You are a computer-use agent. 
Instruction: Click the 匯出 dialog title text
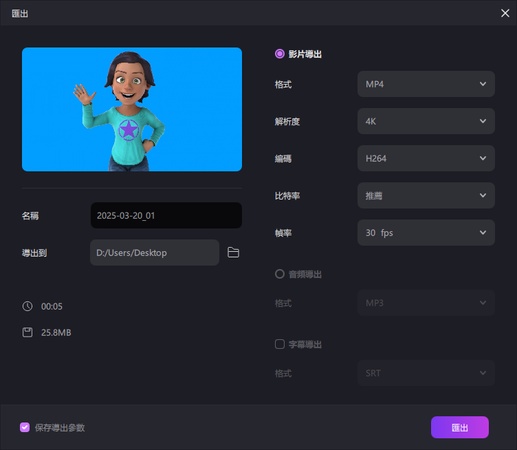tap(20, 13)
